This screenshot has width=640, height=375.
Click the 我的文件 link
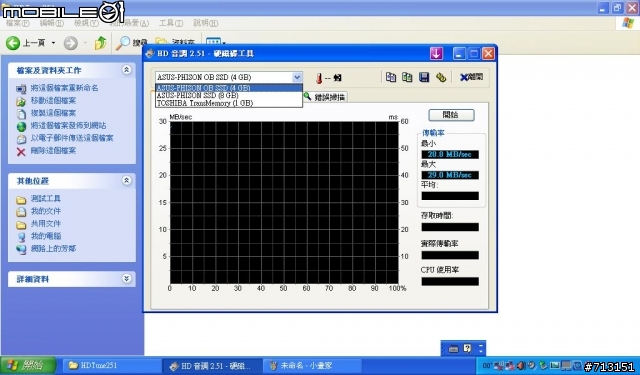pos(46,211)
